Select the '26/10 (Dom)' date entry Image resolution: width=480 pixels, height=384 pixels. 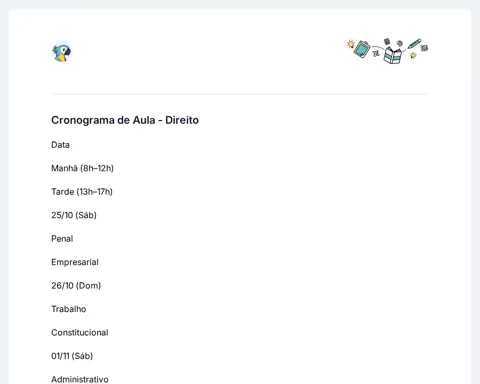76,286
